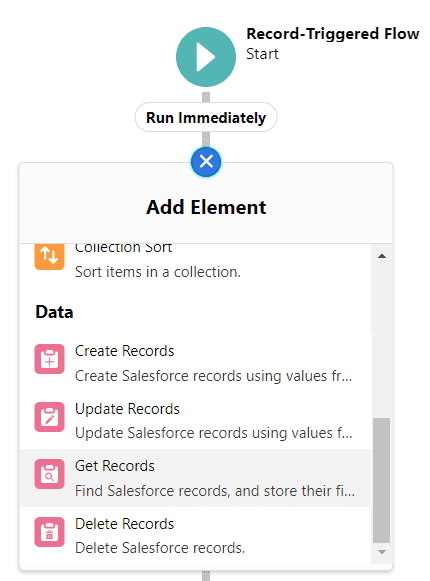Click the Delete Records trash icon
The height and width of the screenshot is (581, 430).
50,532
